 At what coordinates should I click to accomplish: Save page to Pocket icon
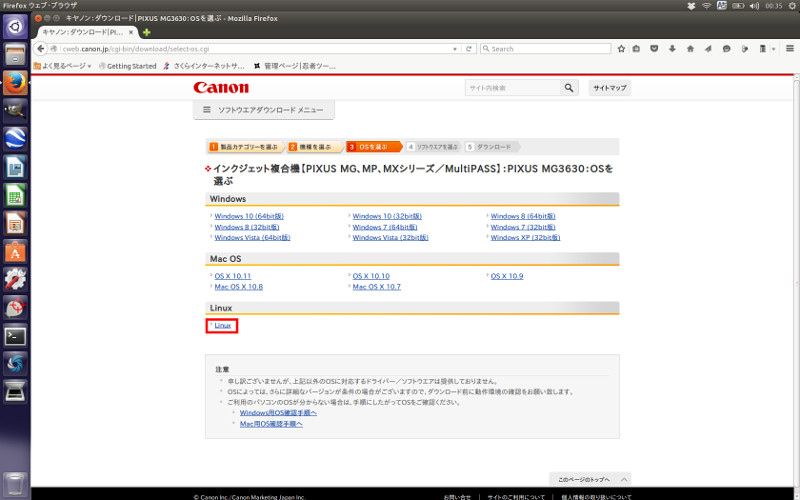point(654,48)
